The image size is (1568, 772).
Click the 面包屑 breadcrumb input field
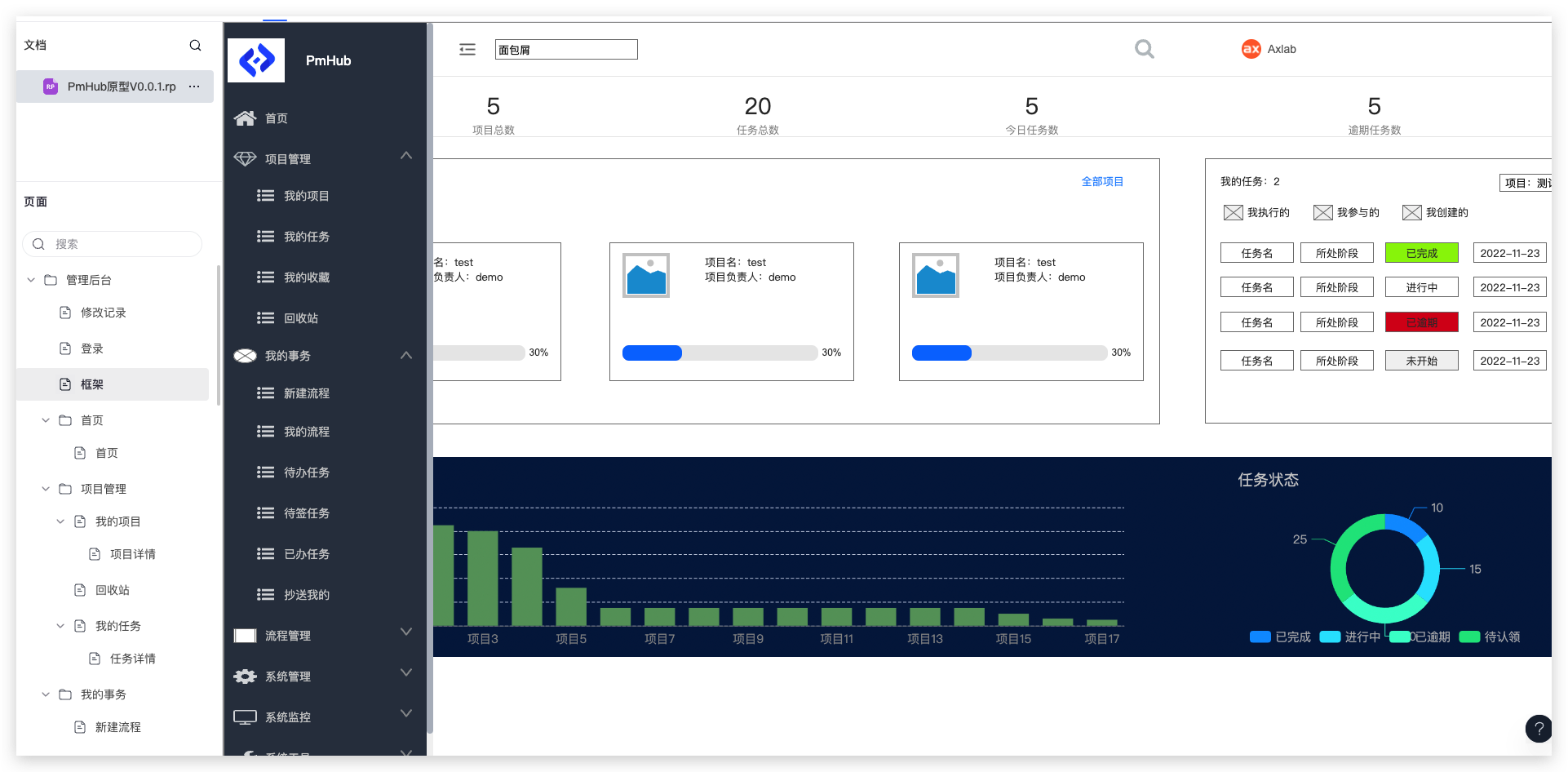click(566, 50)
